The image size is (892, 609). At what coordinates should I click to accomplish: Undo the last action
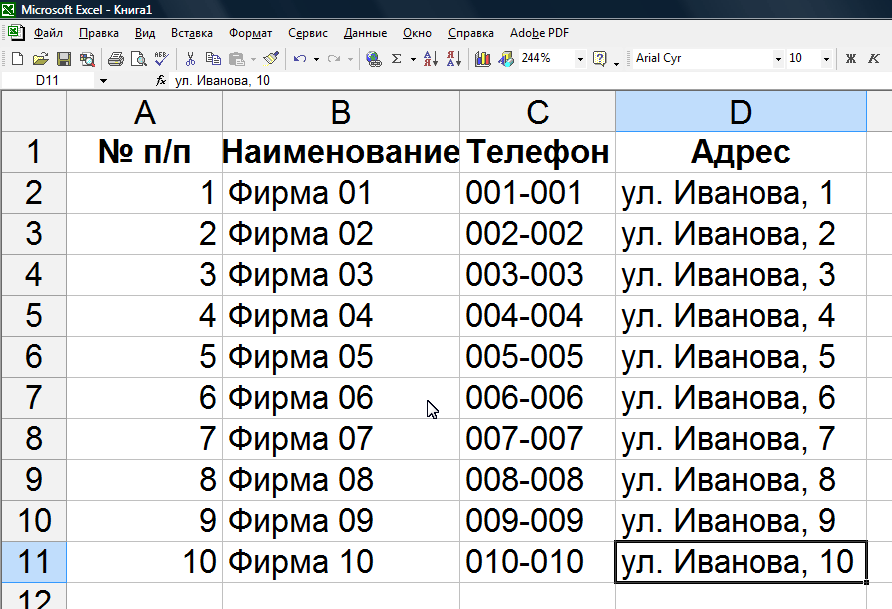[300, 59]
